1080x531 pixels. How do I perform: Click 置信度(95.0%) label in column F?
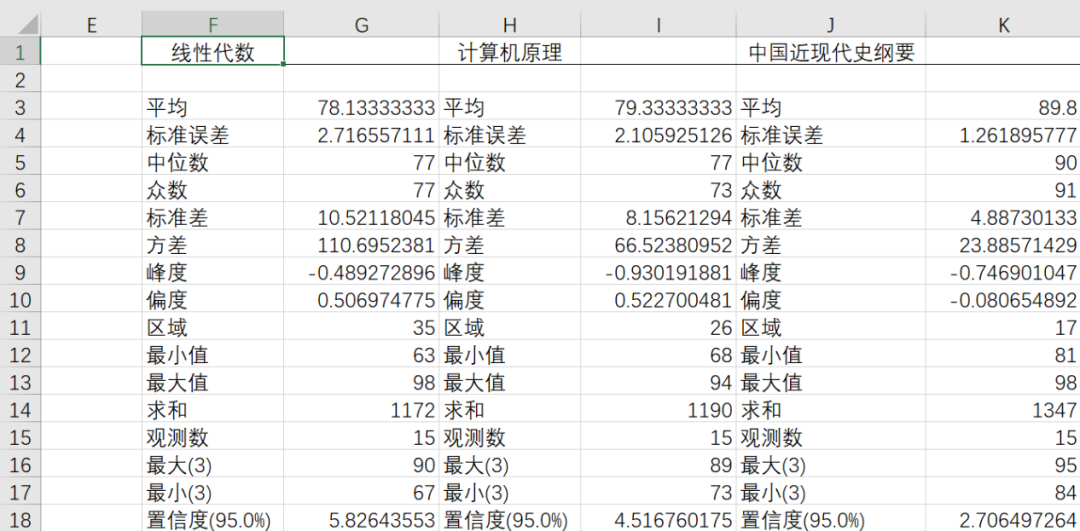209,521
